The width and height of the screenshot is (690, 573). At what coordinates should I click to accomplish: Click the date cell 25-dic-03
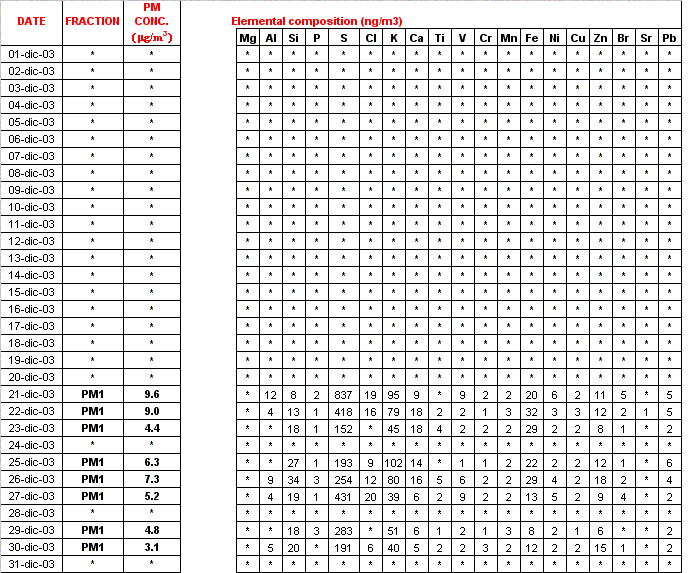pos(32,462)
